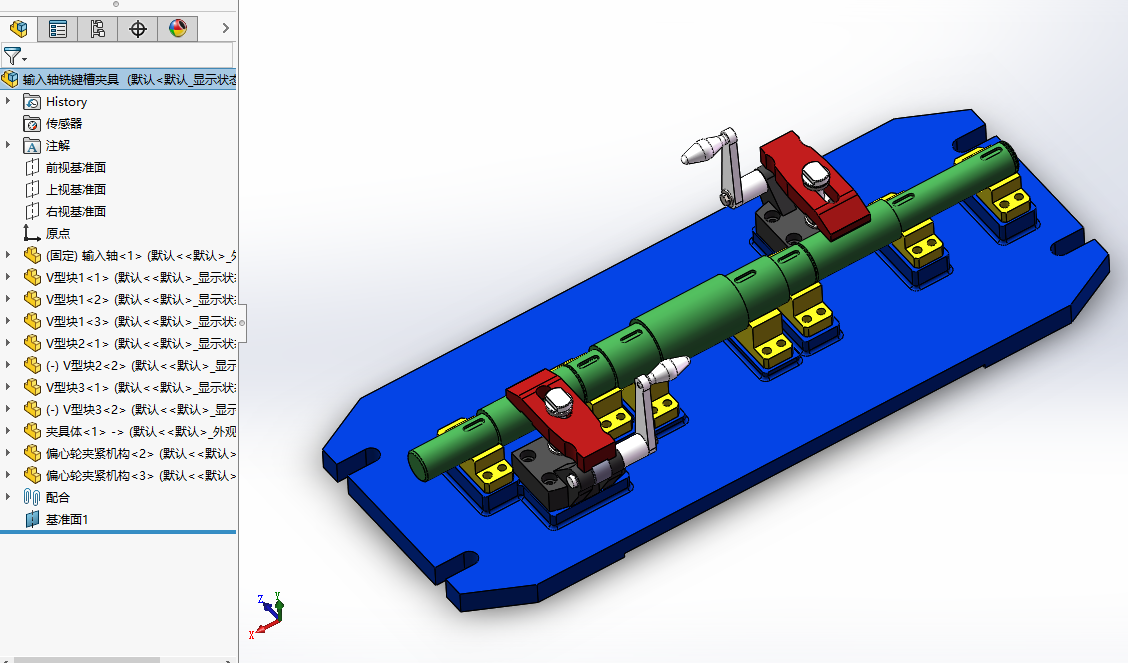Screen dimensions: 1128x663
Task: Select the 传感器 sensors folder
Action: pos(64,124)
